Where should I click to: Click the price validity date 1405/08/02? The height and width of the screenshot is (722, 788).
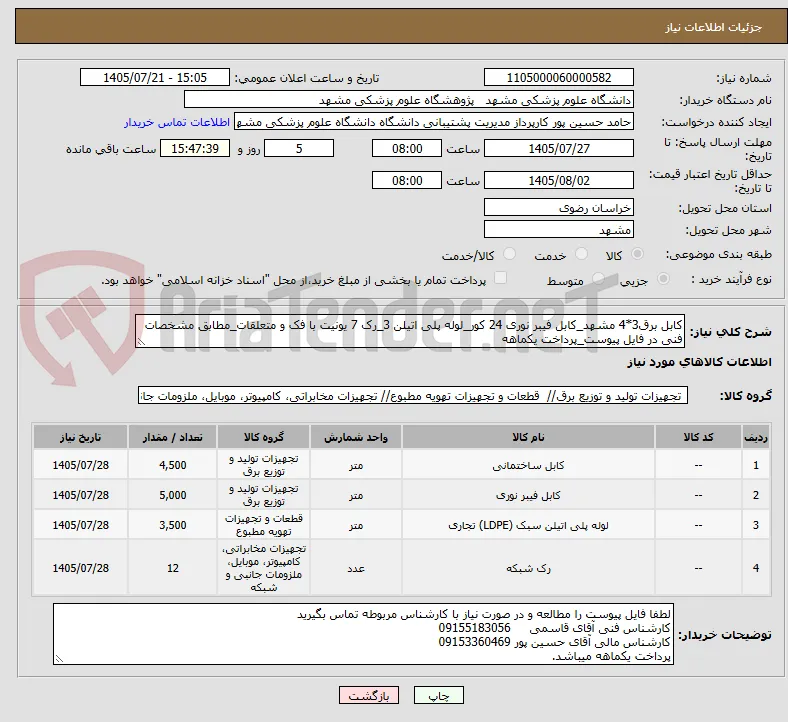pos(559,180)
